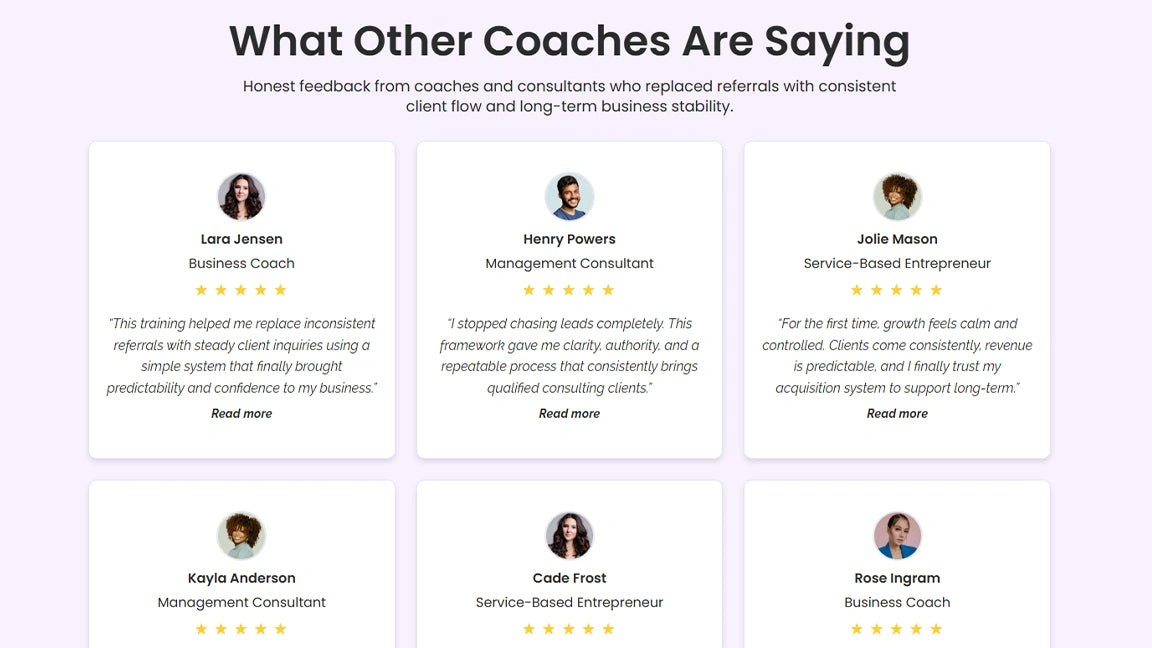Click Kayla Anderson's circular photo
The height and width of the screenshot is (648, 1152).
[x=241, y=535]
